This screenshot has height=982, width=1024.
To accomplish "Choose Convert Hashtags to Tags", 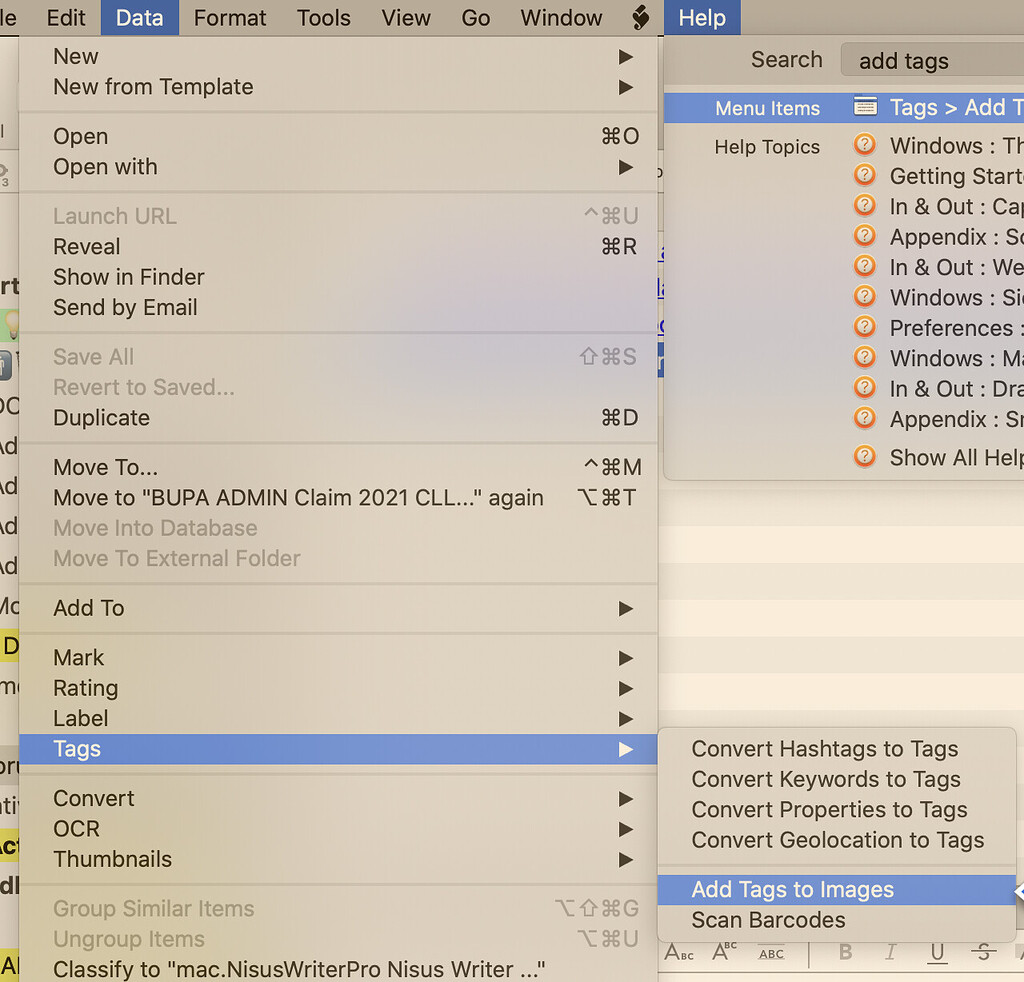I will [824, 748].
